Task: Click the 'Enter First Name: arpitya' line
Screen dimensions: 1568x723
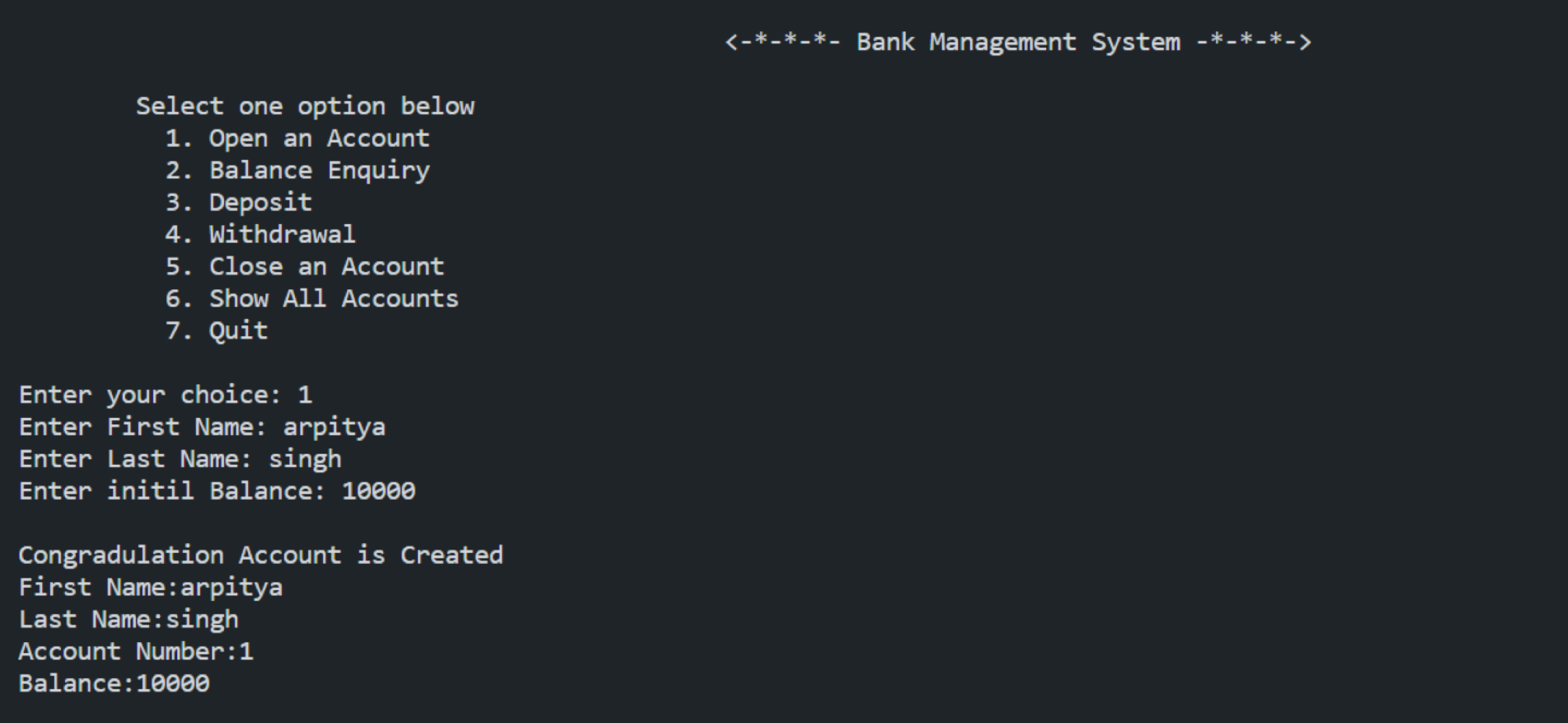Action: tap(202, 427)
